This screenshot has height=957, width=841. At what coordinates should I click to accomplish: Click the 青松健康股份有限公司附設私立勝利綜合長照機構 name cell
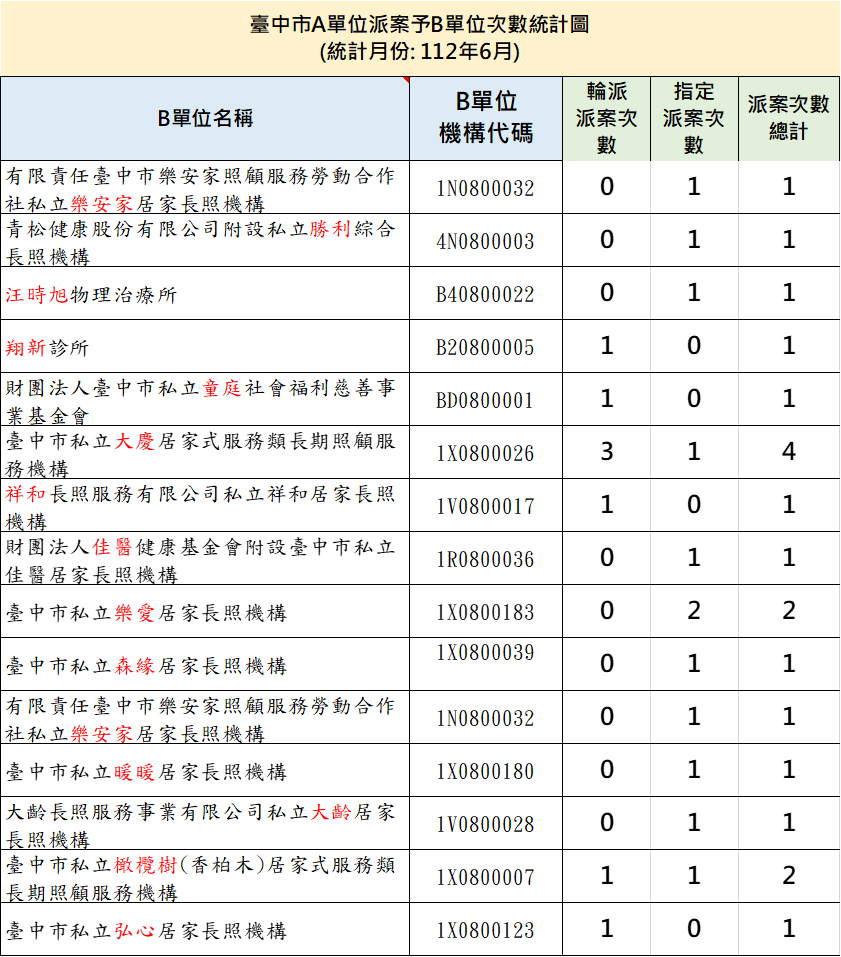pos(205,240)
